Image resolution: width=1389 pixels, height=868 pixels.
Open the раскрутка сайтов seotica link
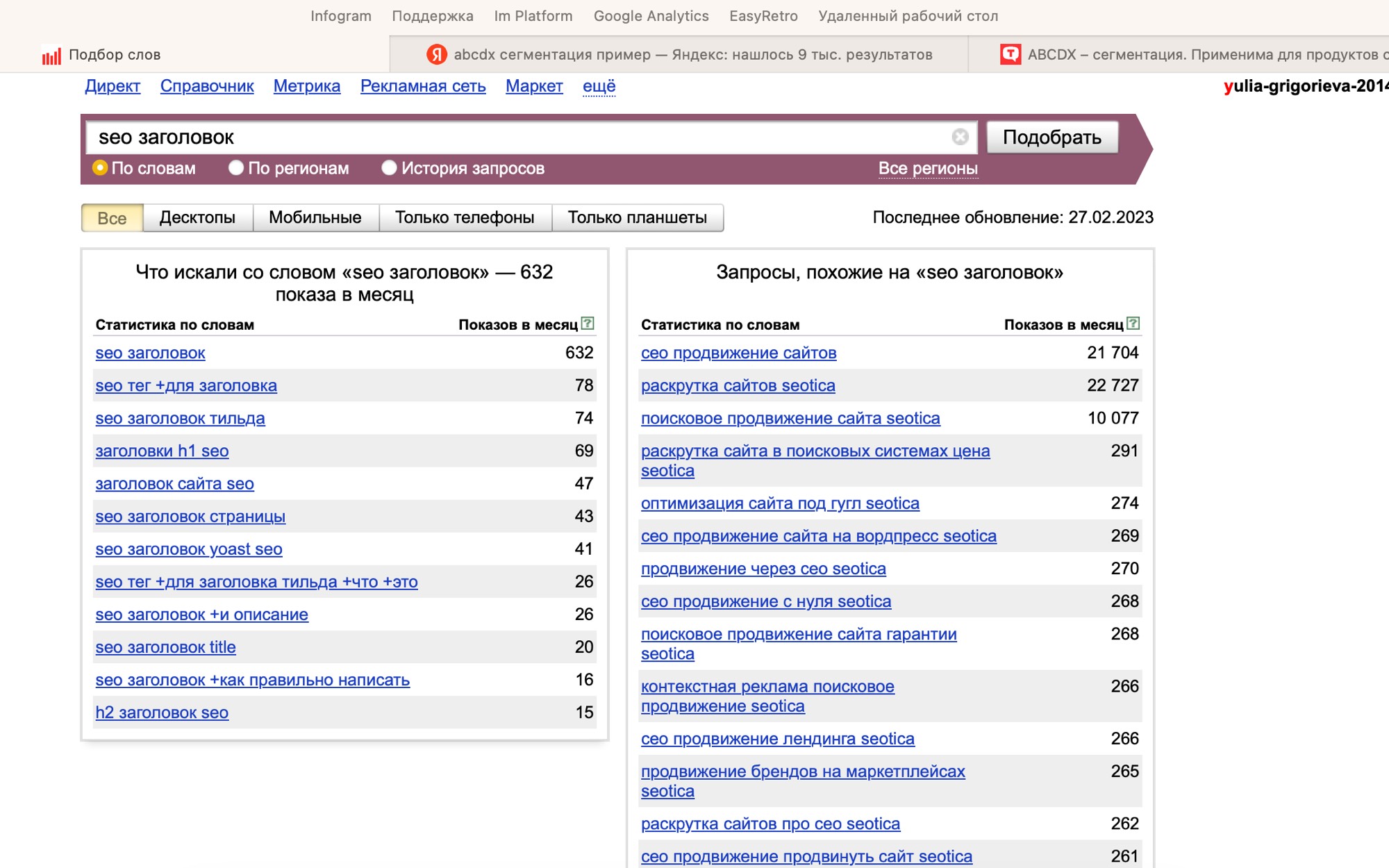pyautogui.click(x=738, y=385)
